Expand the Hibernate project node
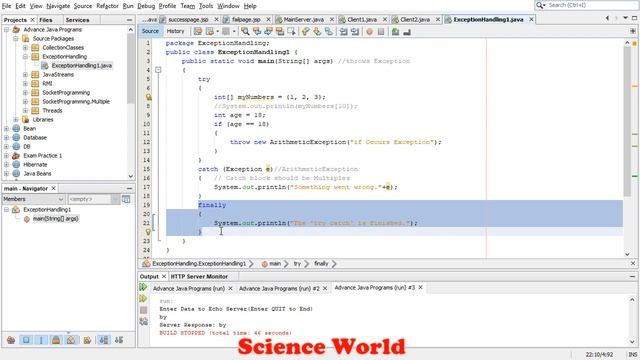 [x=7, y=164]
